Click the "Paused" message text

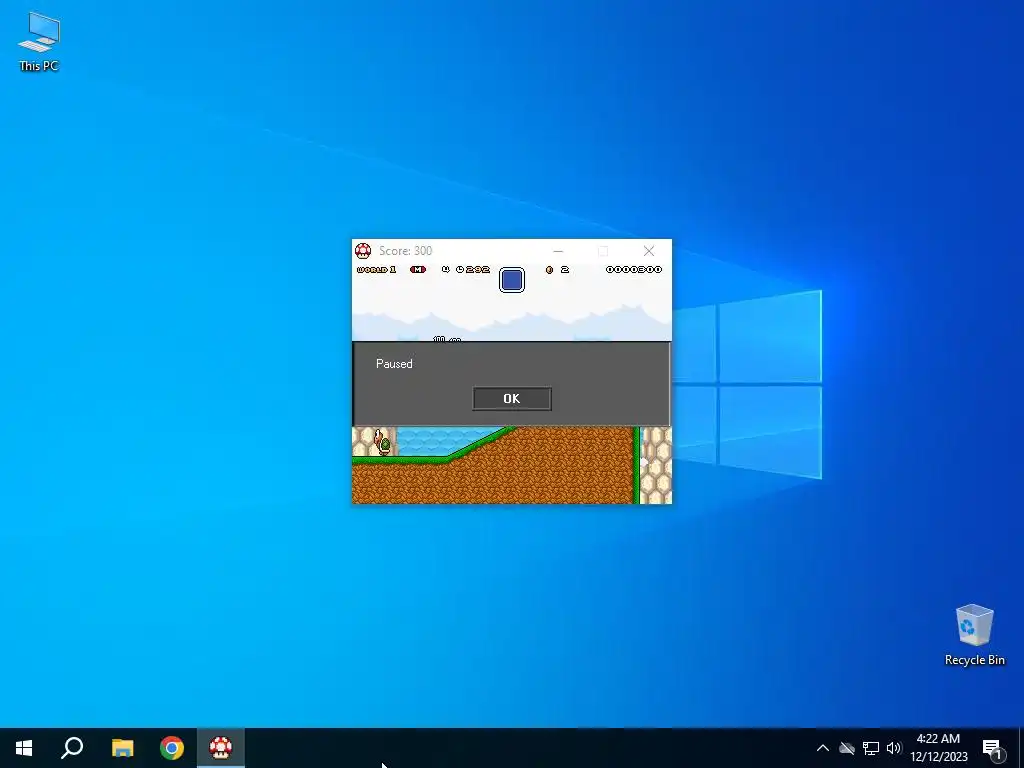[394, 364]
